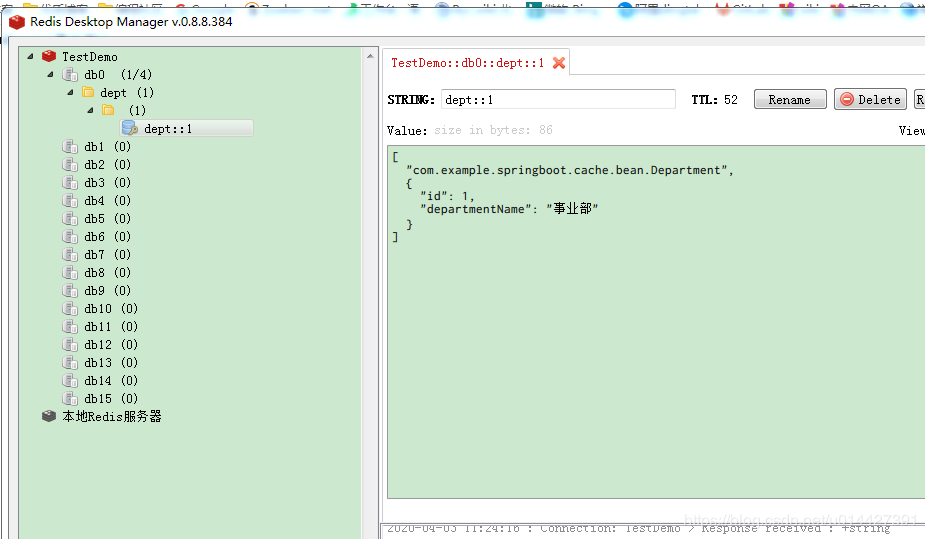The width and height of the screenshot is (925, 539).
Task: Click the tree scrollbar up arrow
Action: pyautogui.click(x=370, y=57)
